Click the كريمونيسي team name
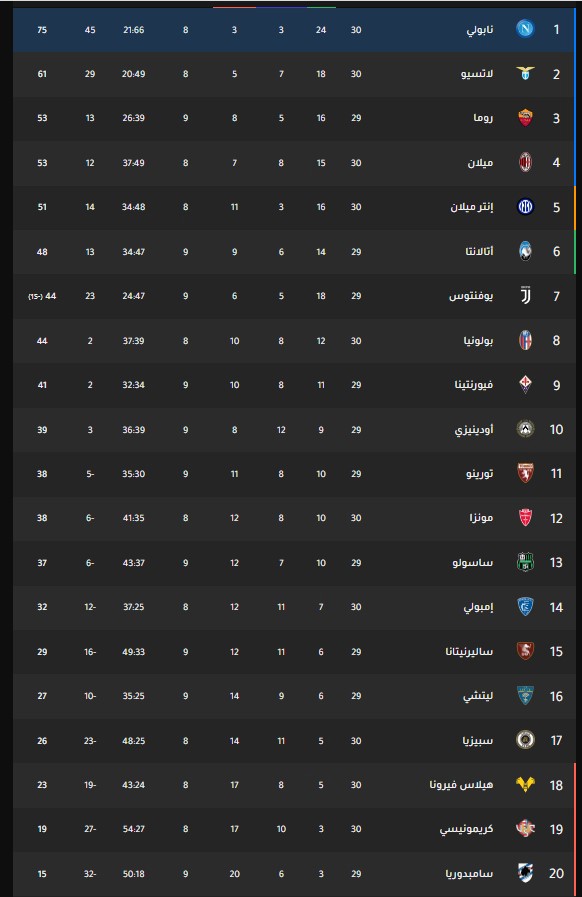This screenshot has width=582, height=897. 466,829
